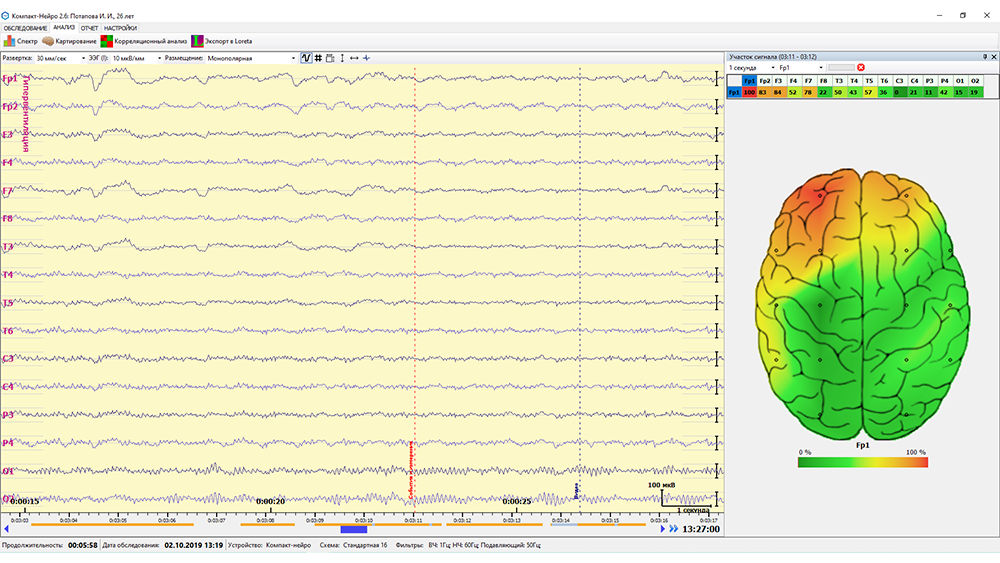
Task: Click the blue scrollbar thumb on timeline
Action: pos(354,529)
